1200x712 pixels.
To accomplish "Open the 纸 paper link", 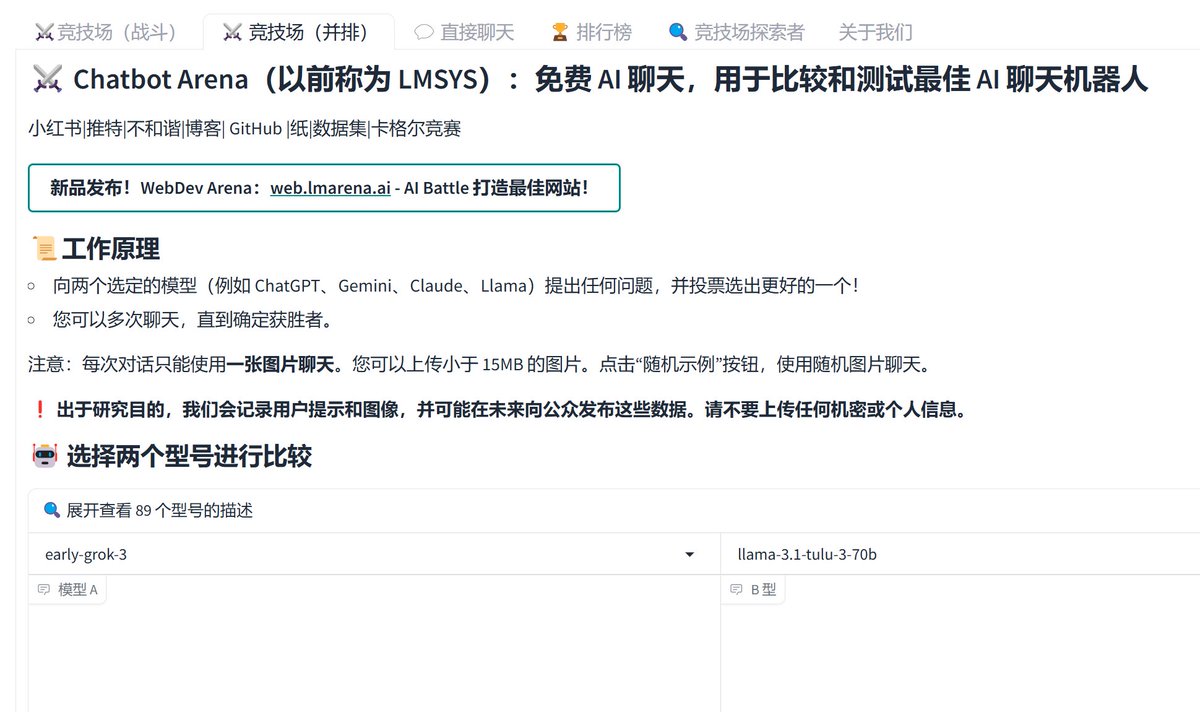I will pos(299,129).
